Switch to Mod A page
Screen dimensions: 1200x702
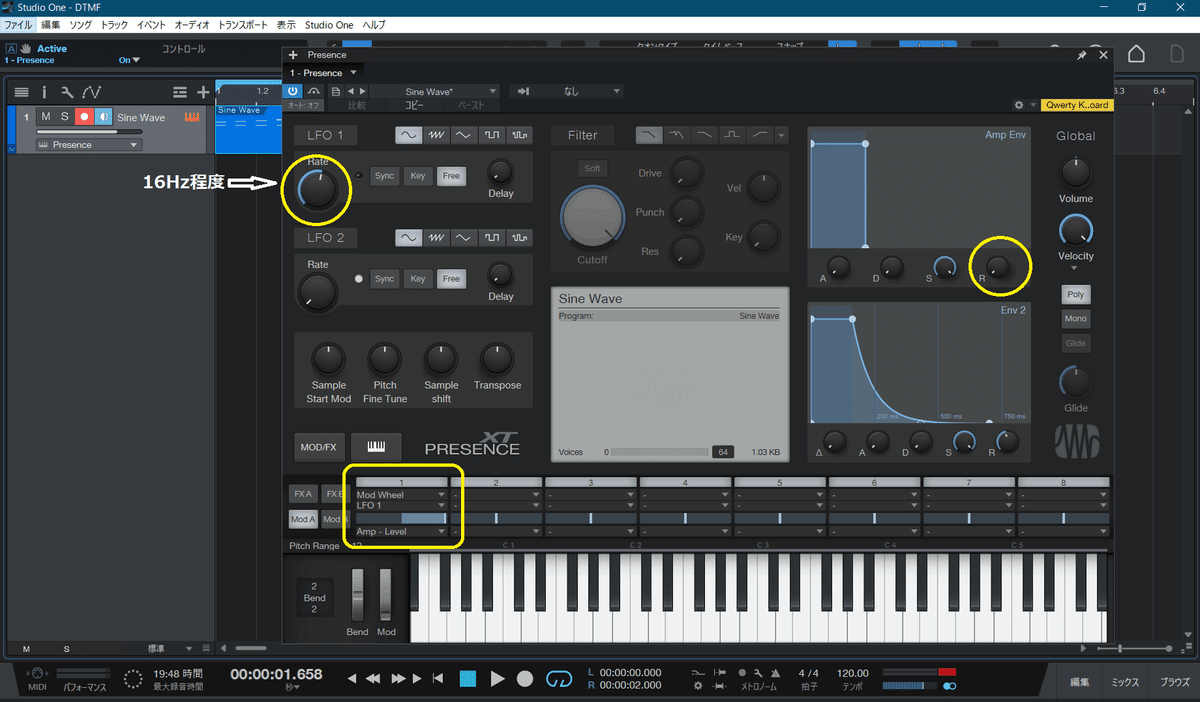pos(302,519)
